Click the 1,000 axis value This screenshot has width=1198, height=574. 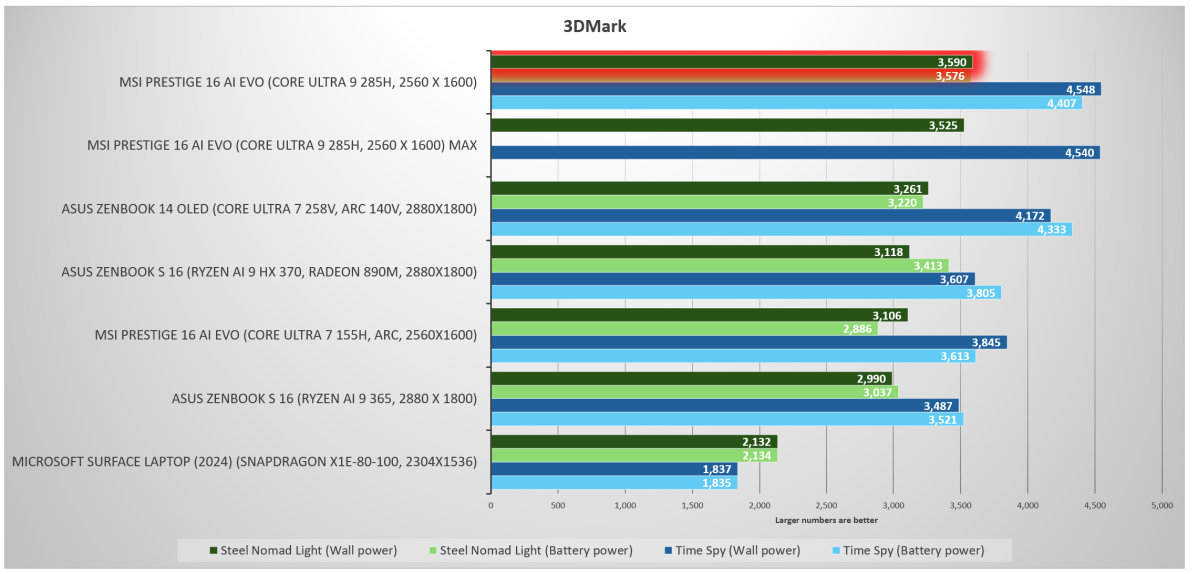(624, 505)
